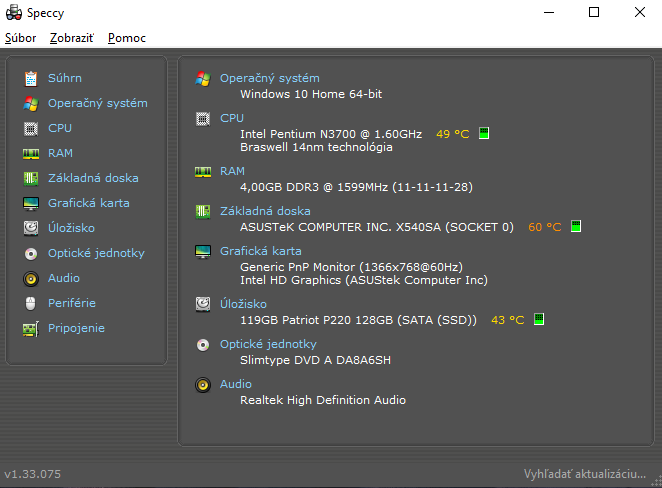
Task: Click the CPU chip icon in sidebar
Action: (x=31, y=128)
